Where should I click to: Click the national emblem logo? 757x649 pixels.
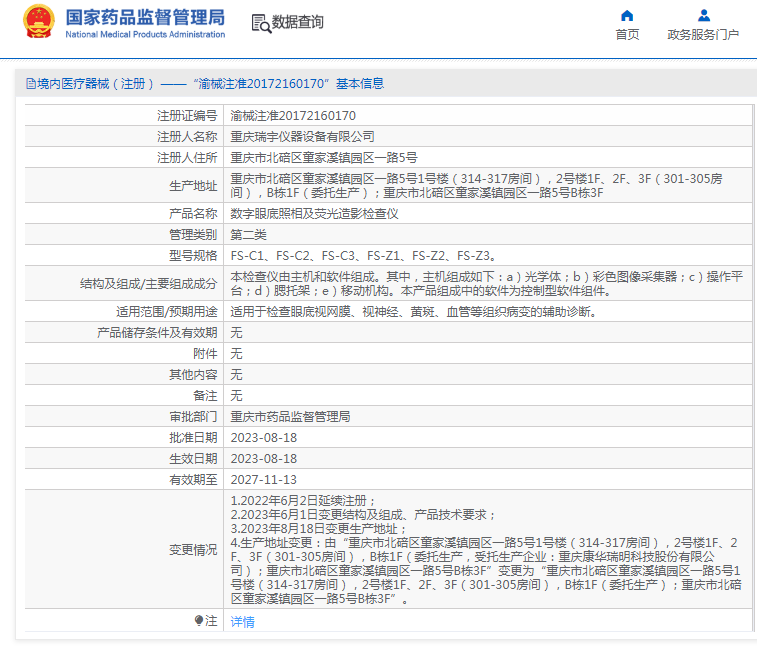tap(39, 22)
